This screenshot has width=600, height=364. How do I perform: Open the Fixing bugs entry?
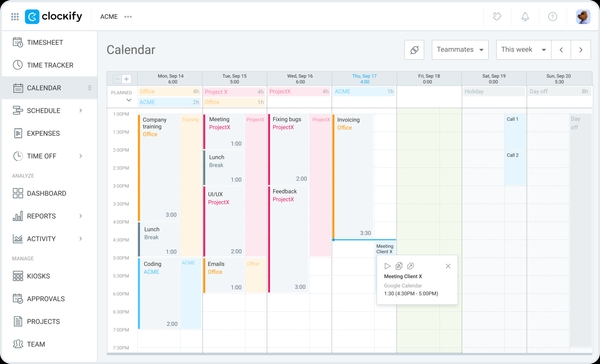(x=289, y=149)
